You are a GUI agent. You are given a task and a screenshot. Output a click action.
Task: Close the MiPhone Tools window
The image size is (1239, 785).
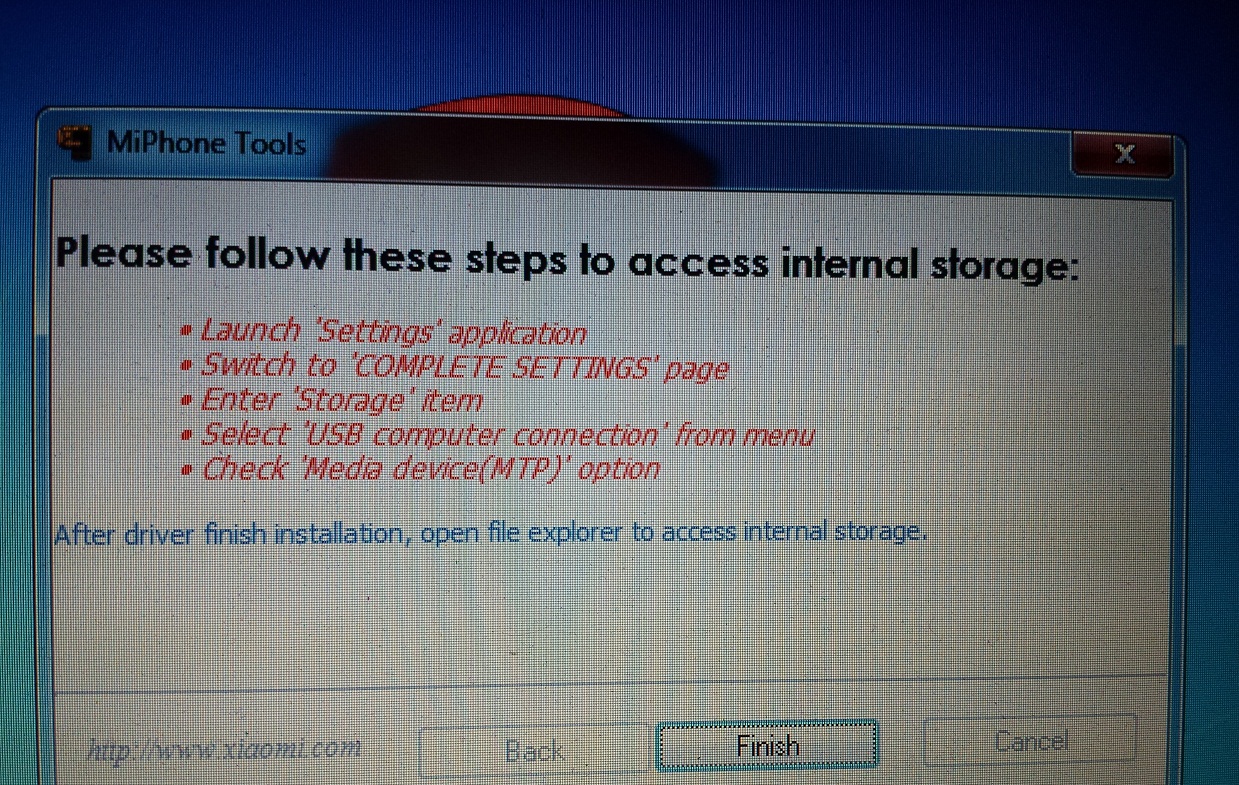[x=1124, y=154]
